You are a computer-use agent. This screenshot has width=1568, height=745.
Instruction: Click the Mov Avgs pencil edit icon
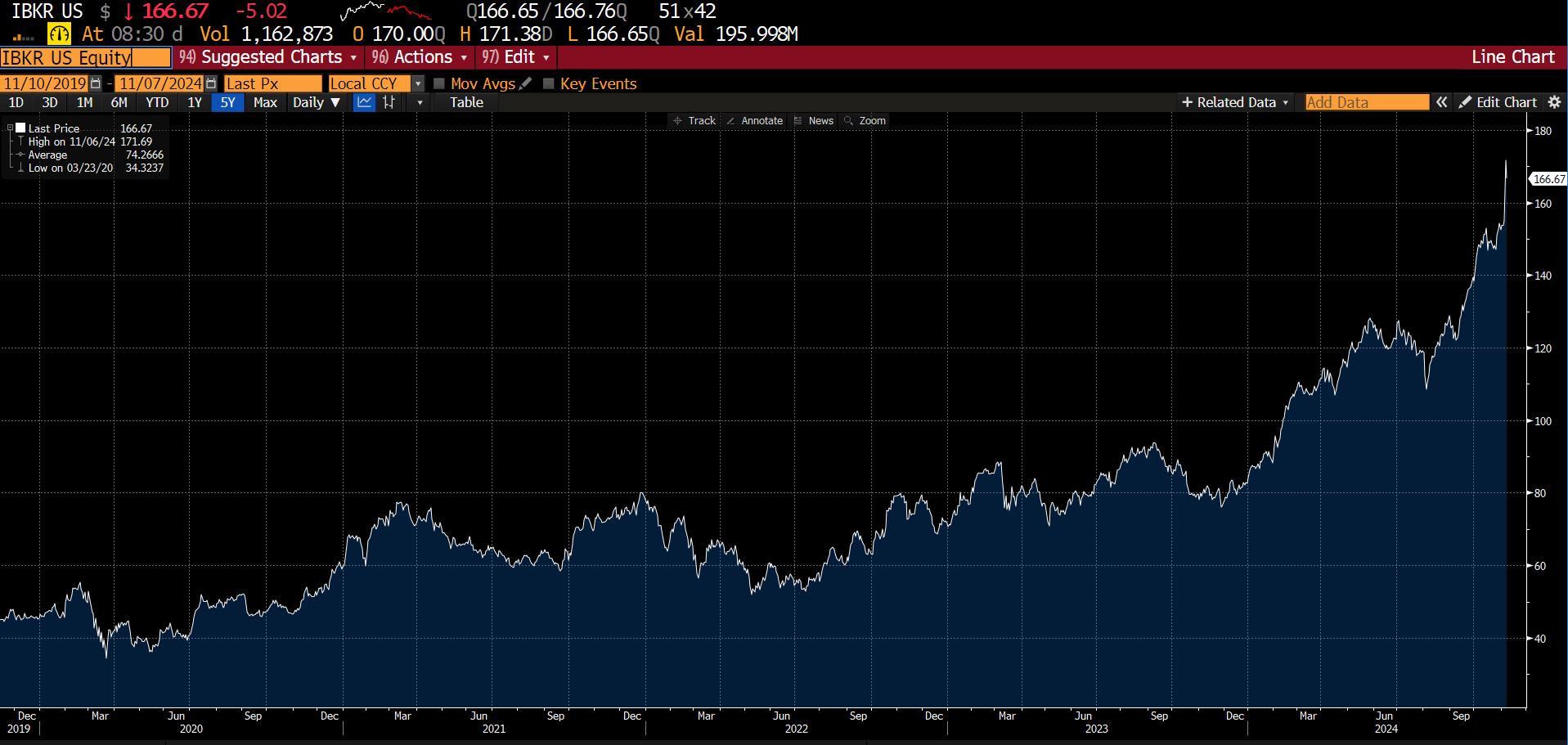click(525, 83)
